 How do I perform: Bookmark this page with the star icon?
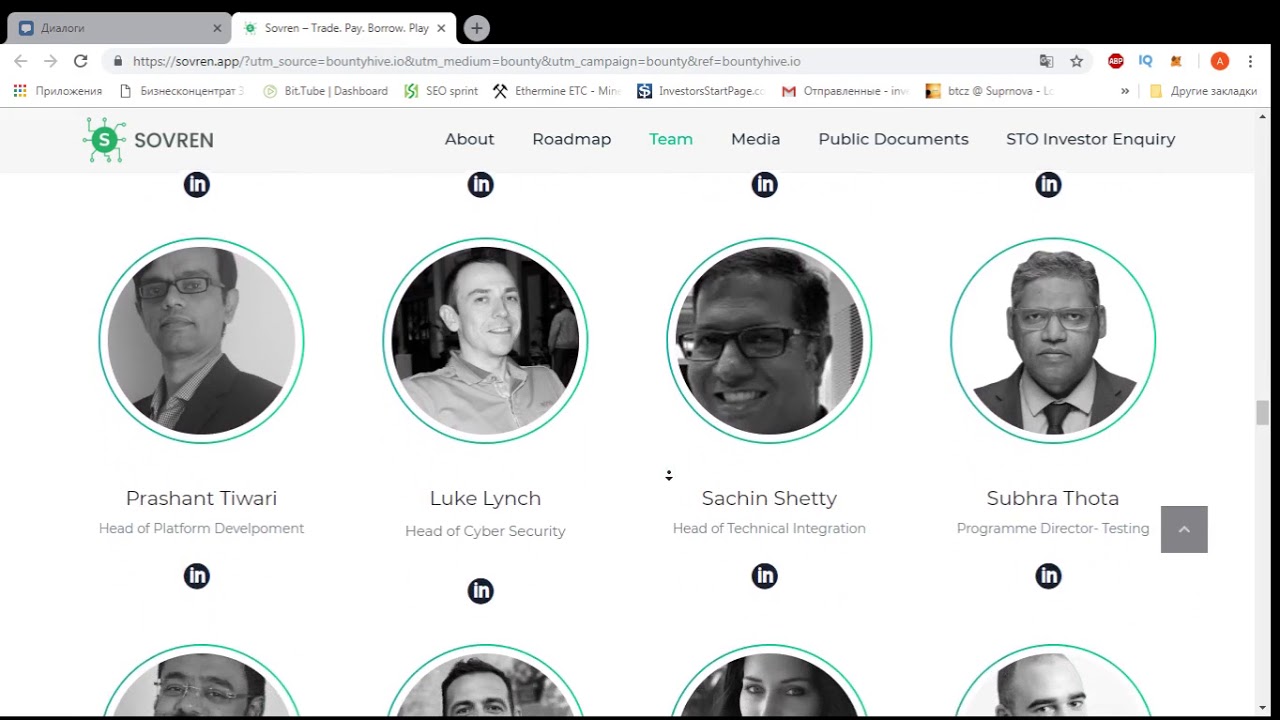[1076, 61]
